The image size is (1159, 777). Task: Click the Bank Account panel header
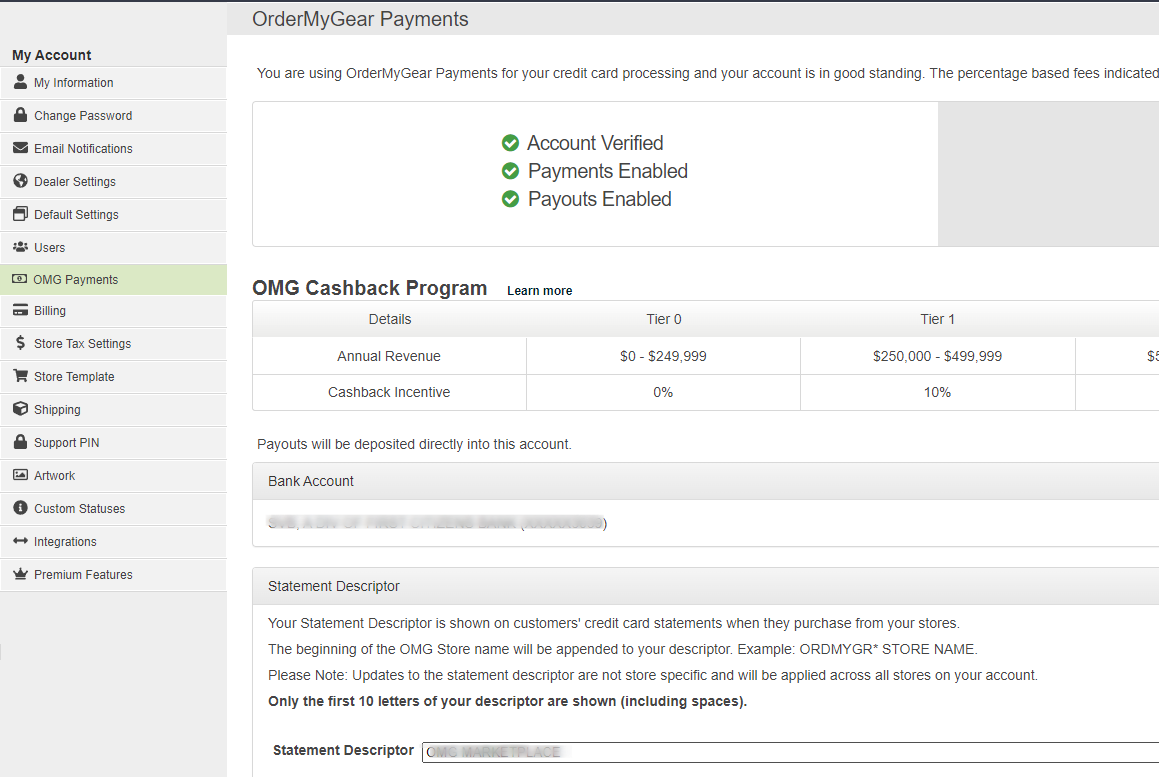click(x=706, y=481)
